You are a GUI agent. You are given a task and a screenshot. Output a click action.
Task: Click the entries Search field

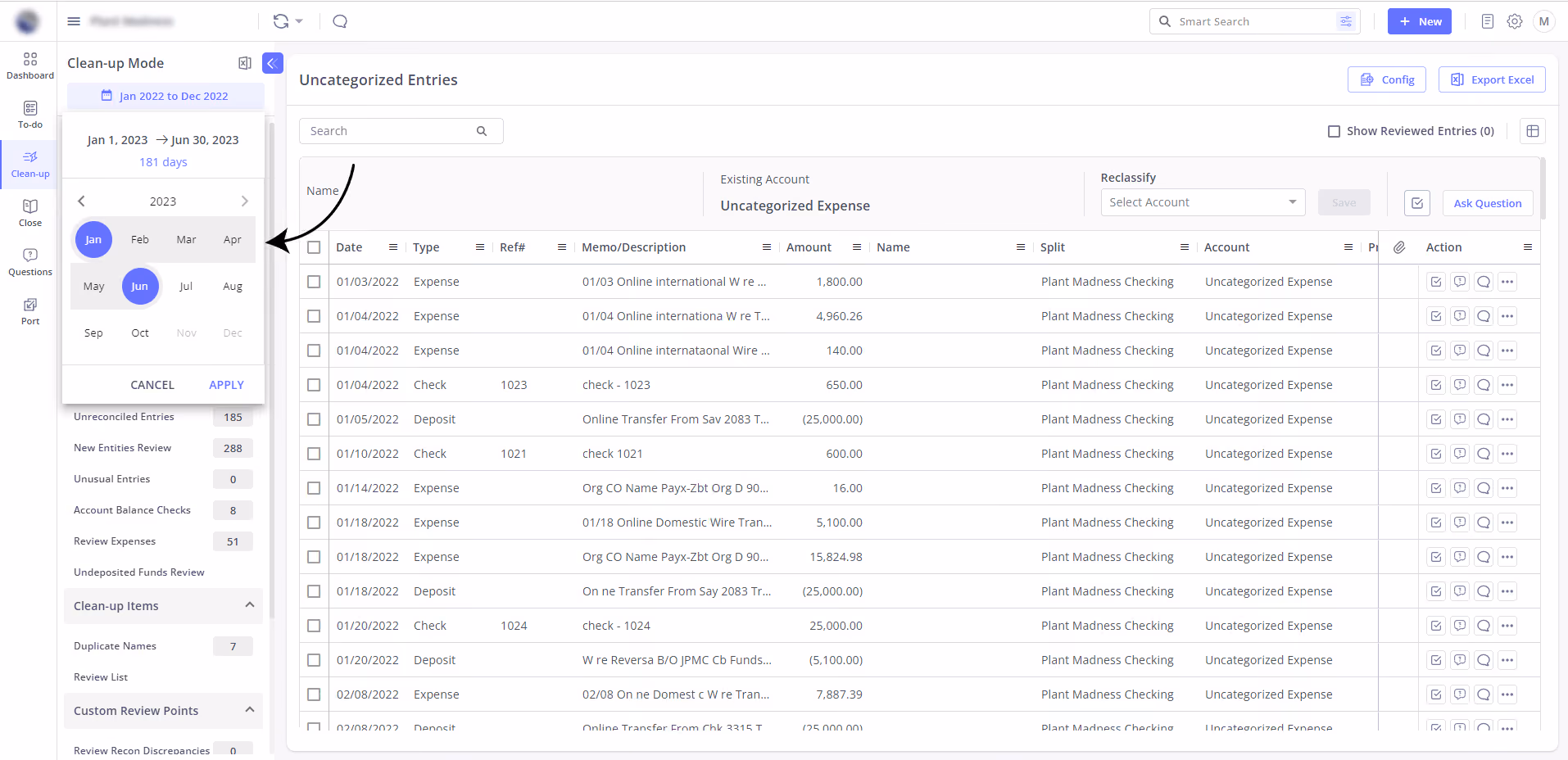click(x=401, y=131)
